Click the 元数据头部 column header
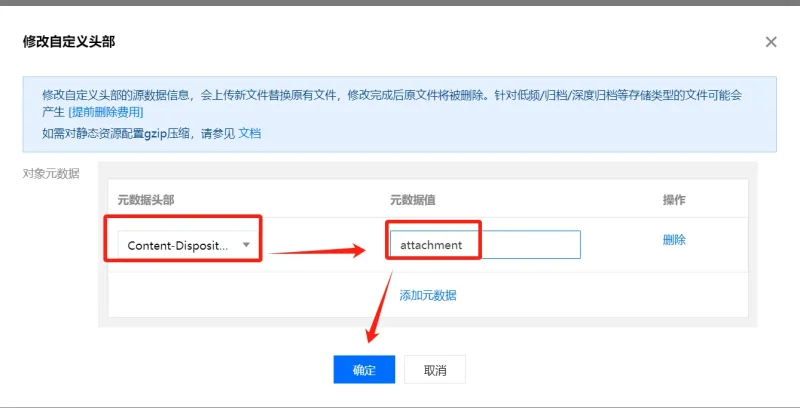Screen dimensions: 800x408 point(146,200)
